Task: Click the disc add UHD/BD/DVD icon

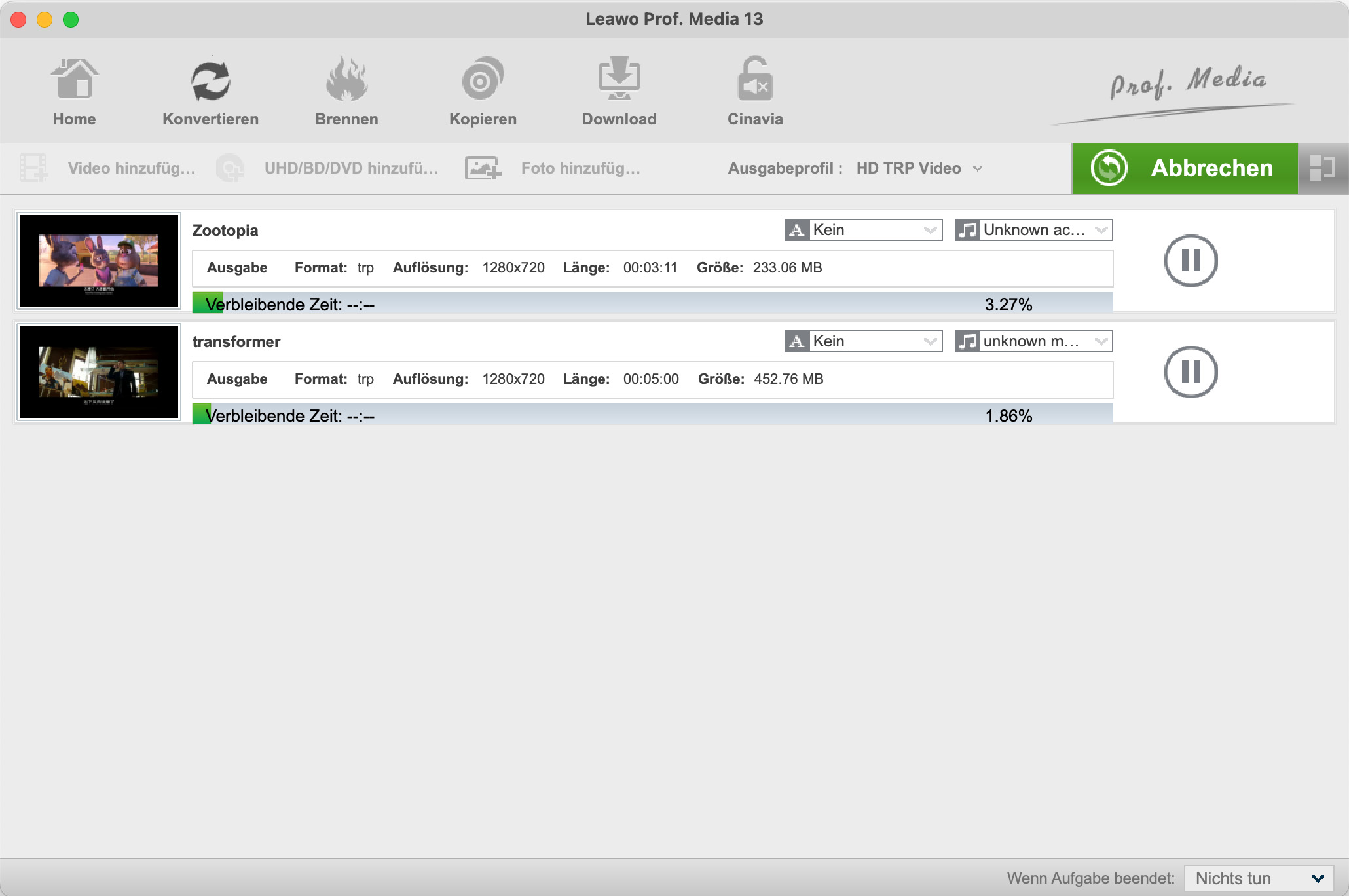Action: click(x=230, y=168)
